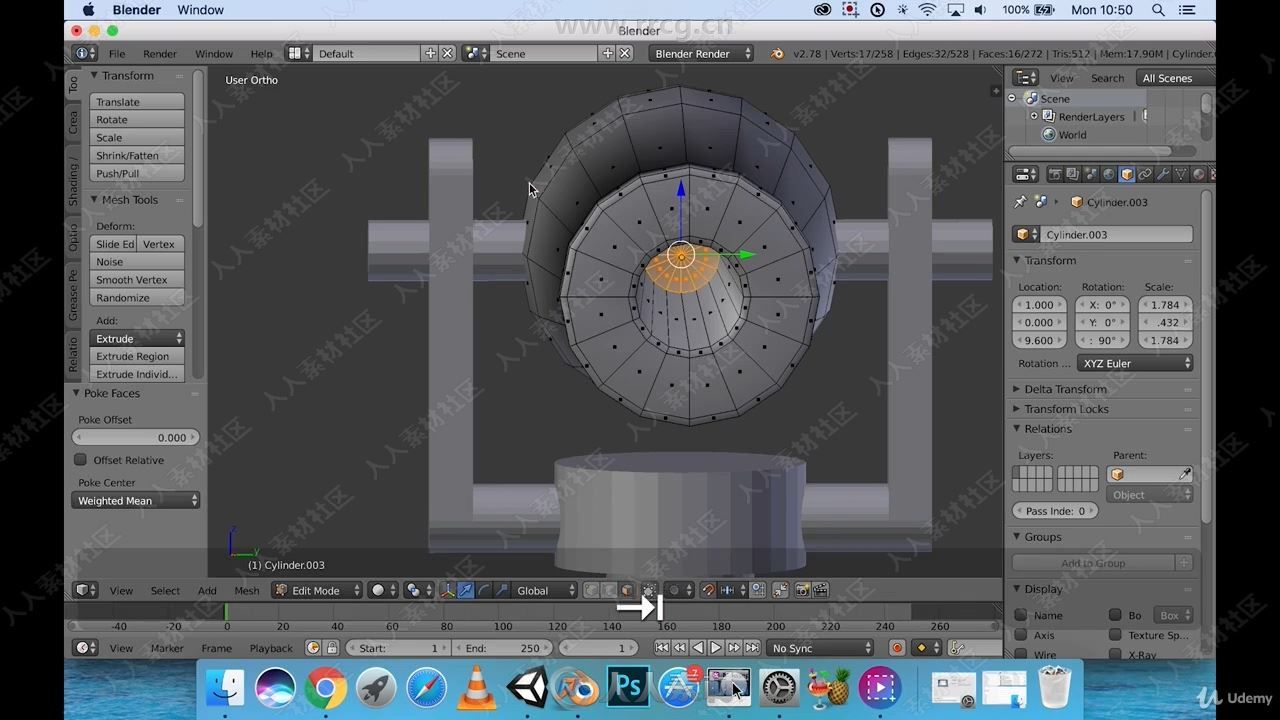Open the Blender Render engine dropdown
This screenshot has height=720, width=1280.
pos(701,53)
